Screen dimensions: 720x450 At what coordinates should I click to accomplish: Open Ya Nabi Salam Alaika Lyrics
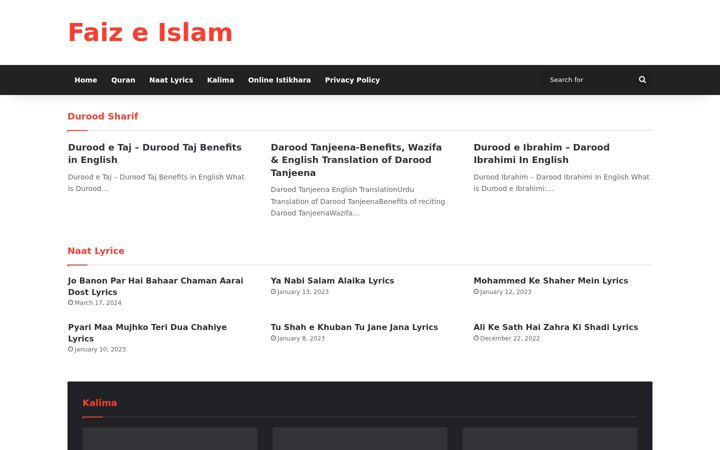coord(332,281)
